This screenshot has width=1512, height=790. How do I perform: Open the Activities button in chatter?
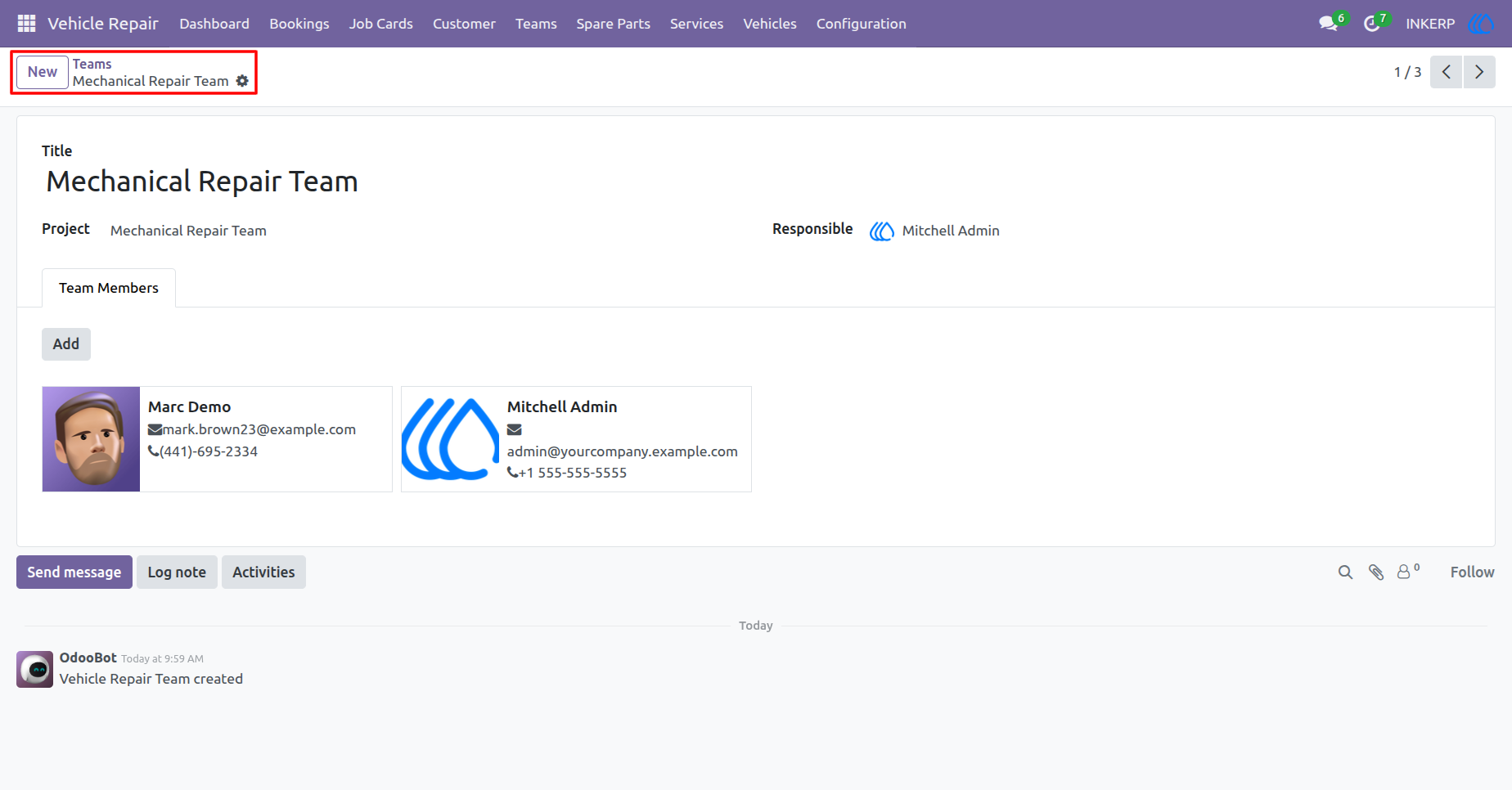click(x=263, y=572)
